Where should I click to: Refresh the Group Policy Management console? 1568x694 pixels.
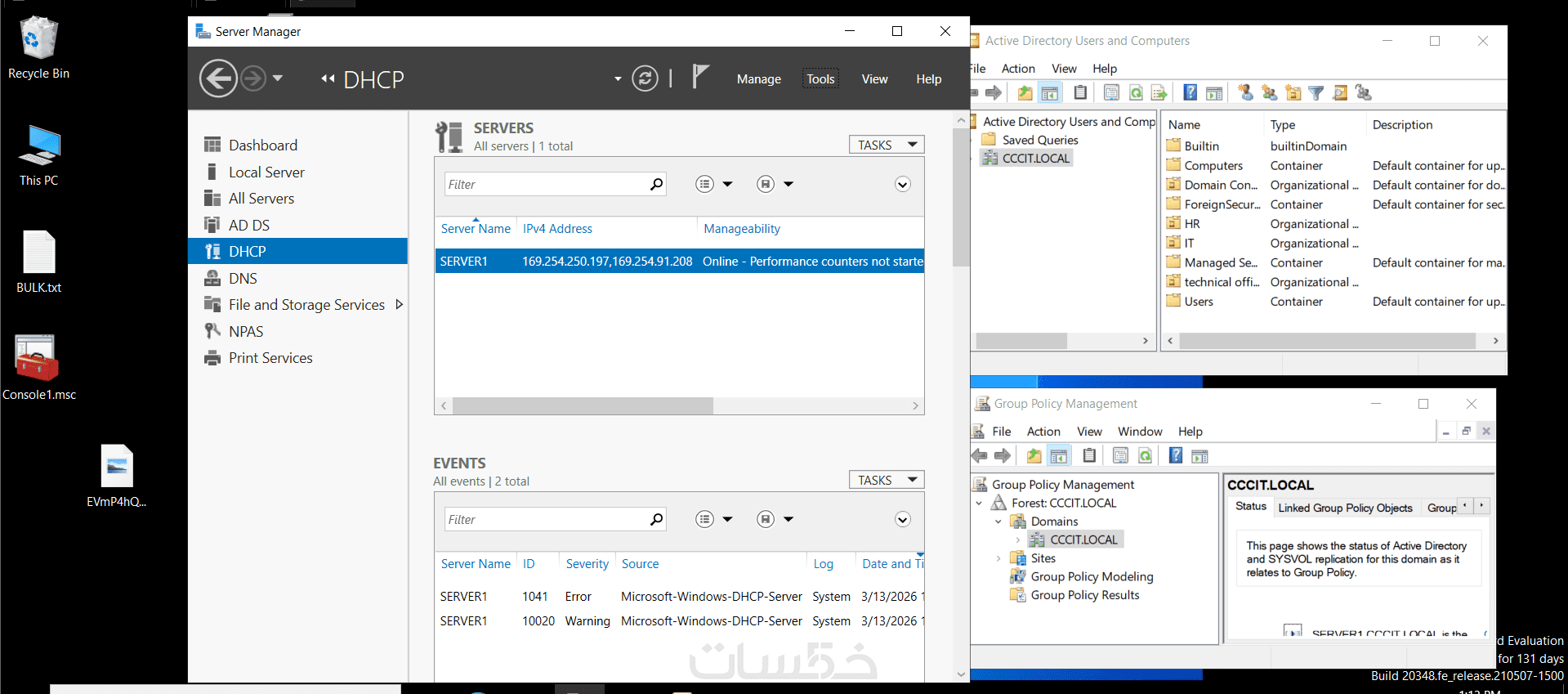tap(1145, 455)
